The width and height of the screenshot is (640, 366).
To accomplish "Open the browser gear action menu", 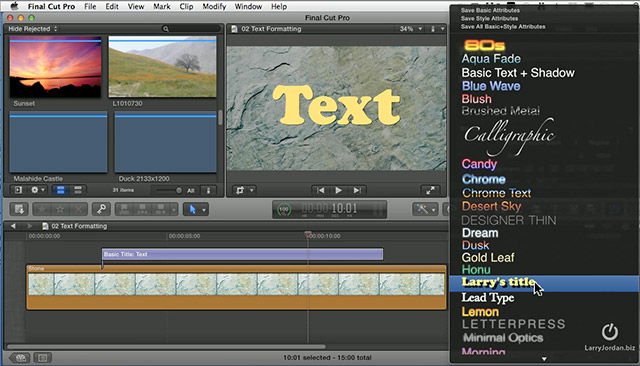I will (x=37, y=190).
